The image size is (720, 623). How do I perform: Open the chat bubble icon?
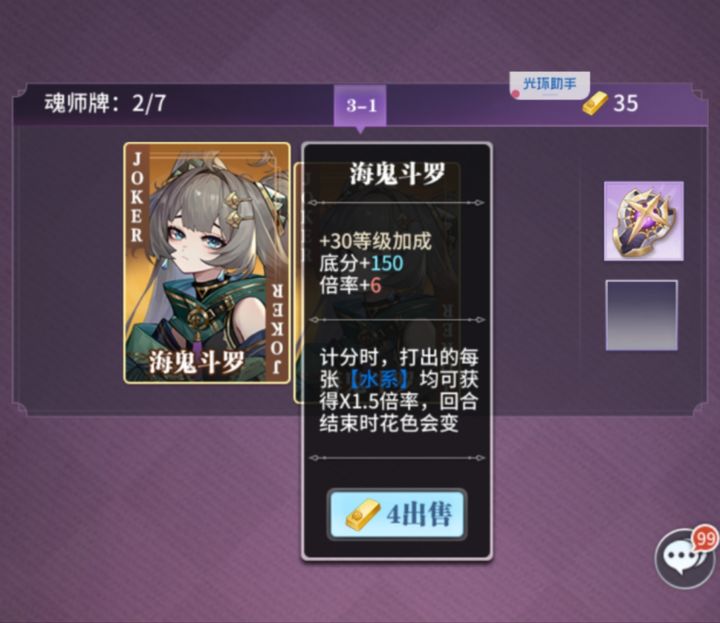click(x=683, y=559)
